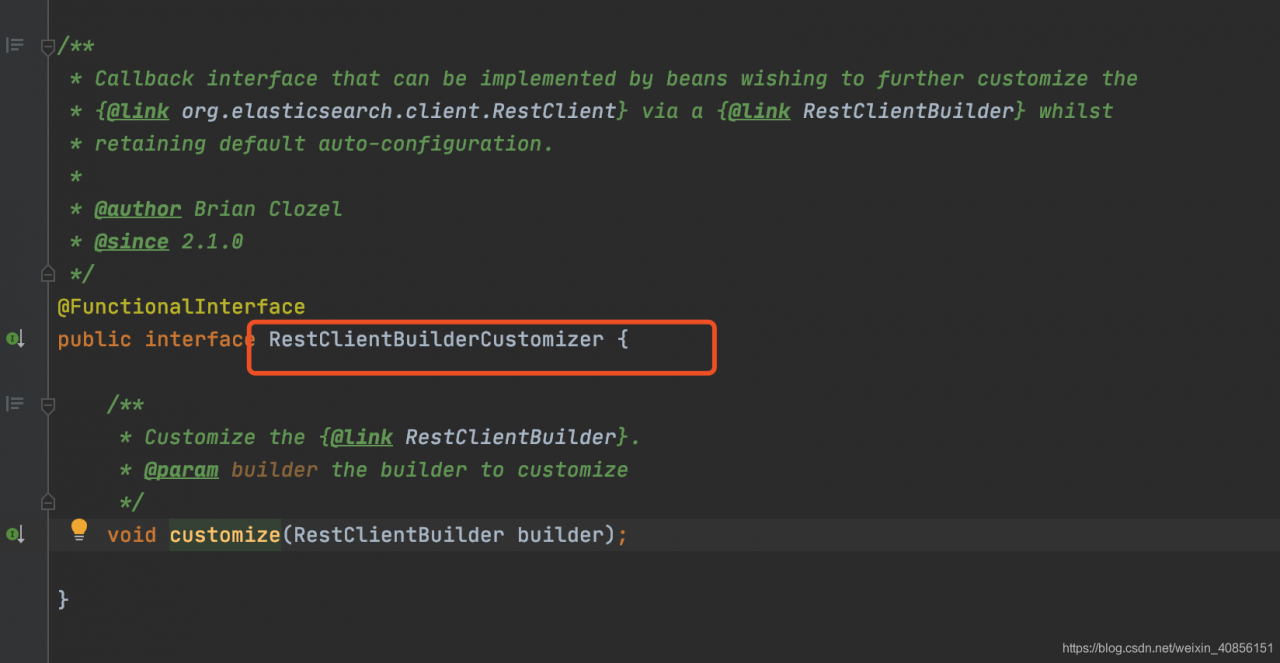The width and height of the screenshot is (1280, 663).
Task: Open the yellow lightbulb quick-fix menu
Action: point(80,530)
